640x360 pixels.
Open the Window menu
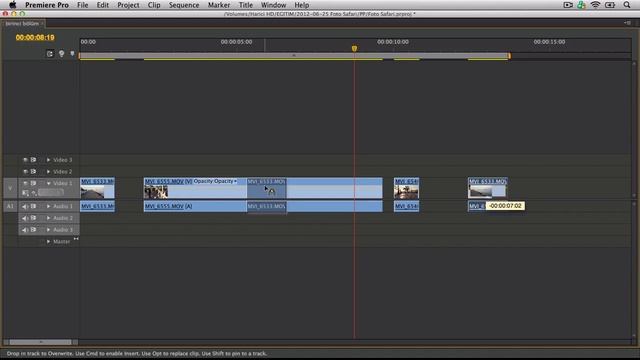273,5
